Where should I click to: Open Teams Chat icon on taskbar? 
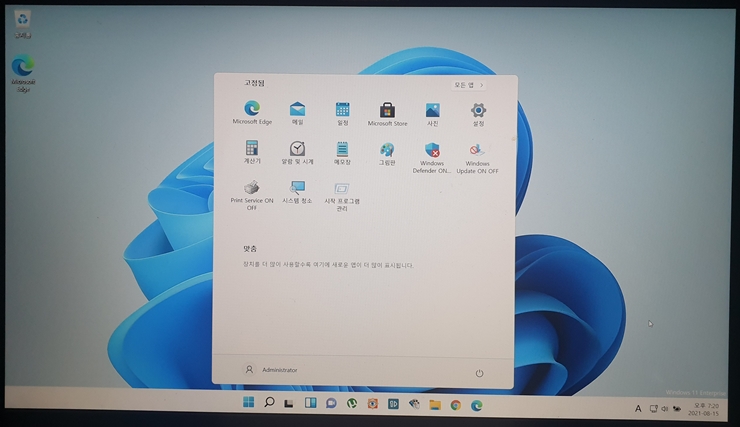coord(331,403)
